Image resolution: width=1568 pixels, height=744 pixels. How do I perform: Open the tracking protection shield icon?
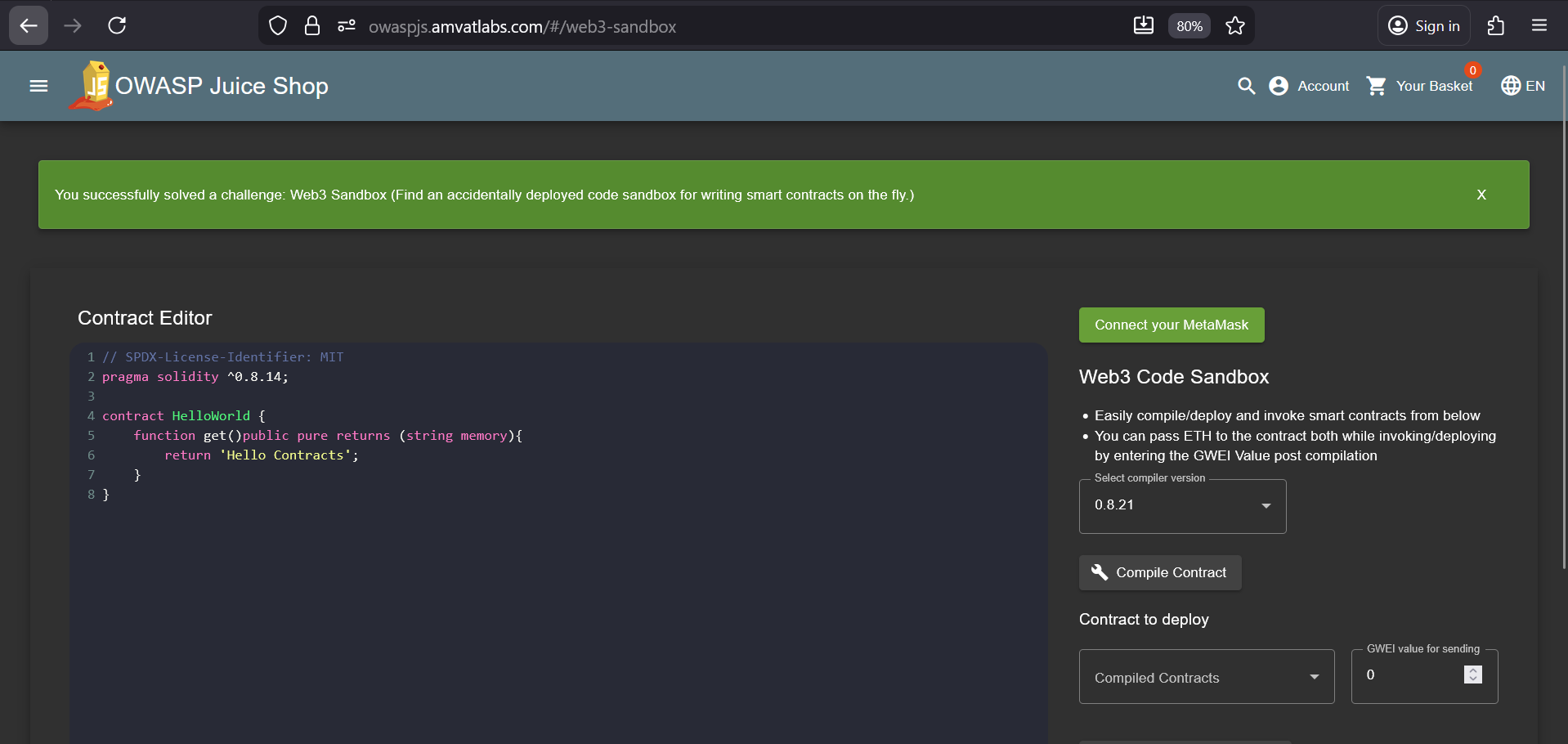pyautogui.click(x=278, y=26)
